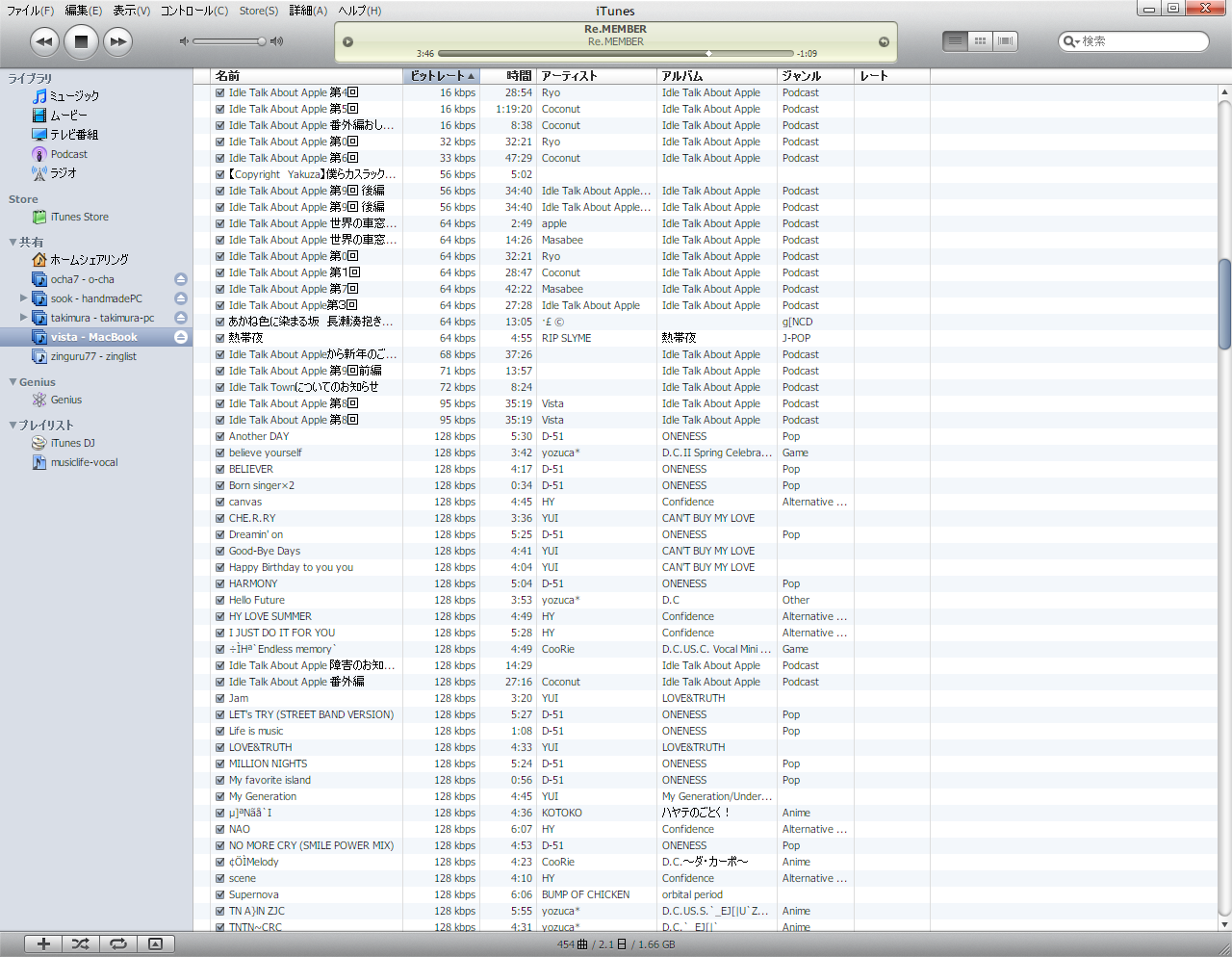Screen dimensions: 1232x957
Task: Click the low volume speaker icon
Action: pyautogui.click(x=184, y=41)
